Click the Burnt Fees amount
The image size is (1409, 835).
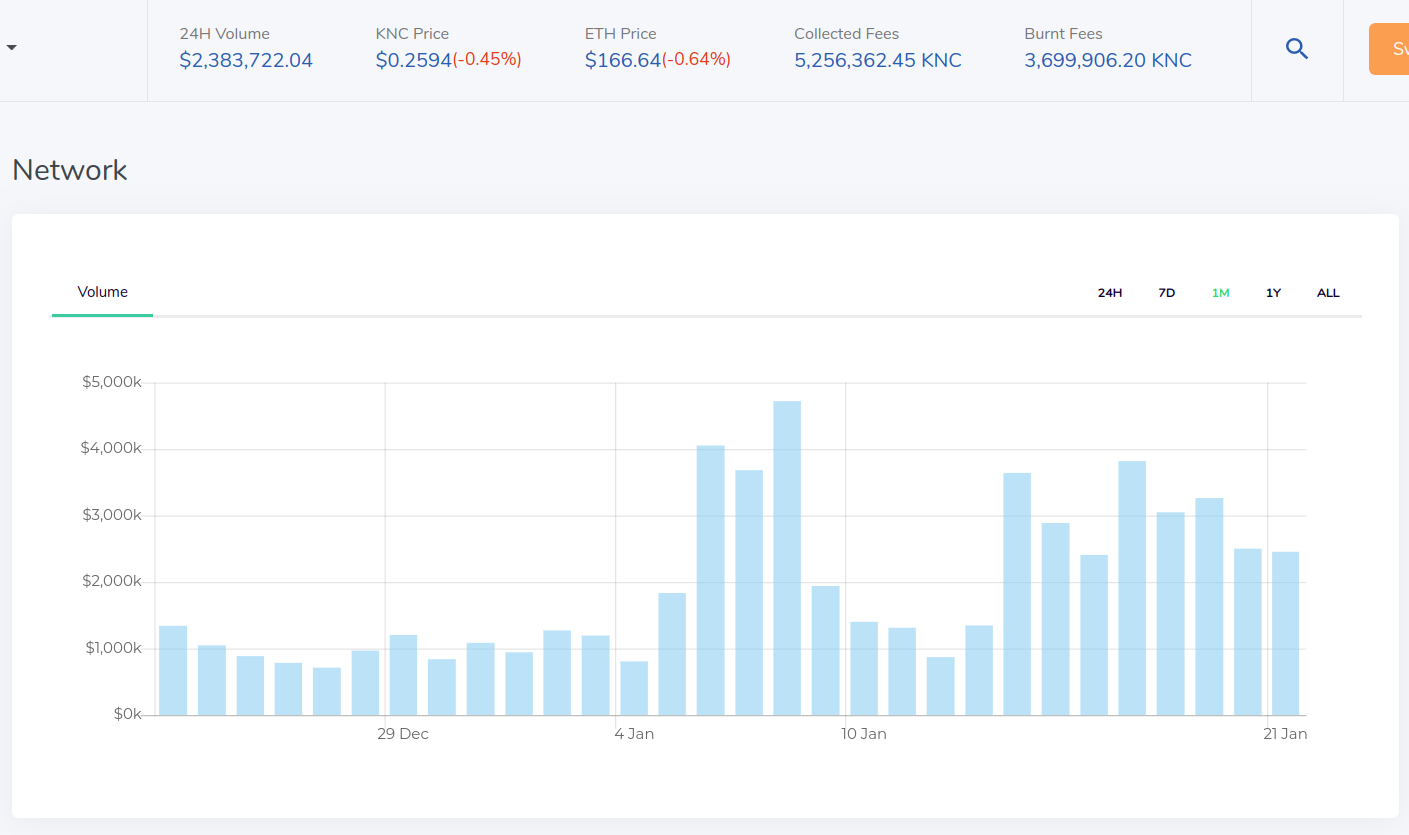point(1108,60)
